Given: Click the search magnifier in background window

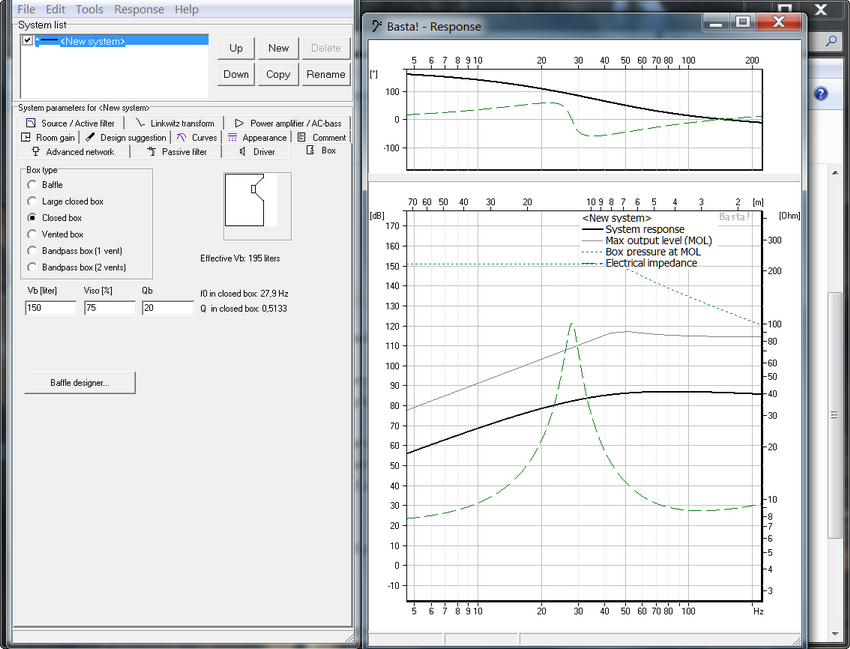Looking at the screenshot, I should click(830, 41).
